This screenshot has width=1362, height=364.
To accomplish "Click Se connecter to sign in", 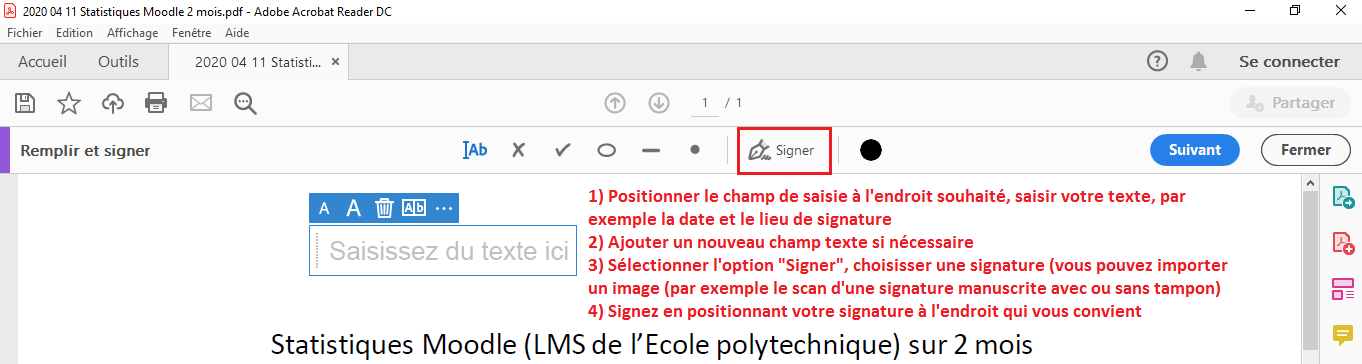I will pos(1289,62).
